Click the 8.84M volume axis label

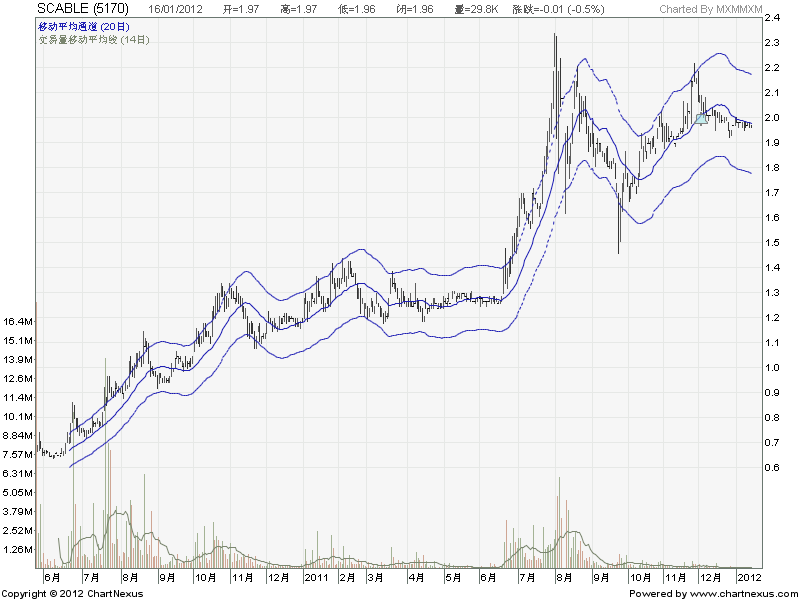[x=20, y=436]
